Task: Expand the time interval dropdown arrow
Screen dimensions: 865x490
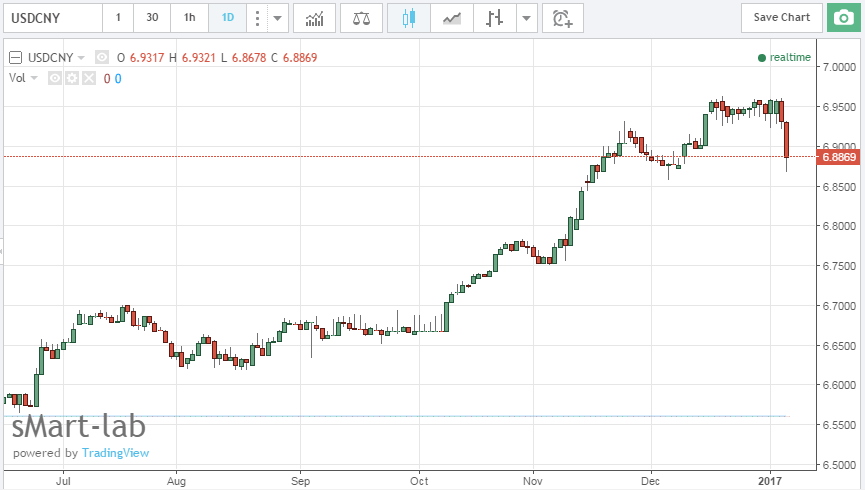Action: click(x=277, y=17)
